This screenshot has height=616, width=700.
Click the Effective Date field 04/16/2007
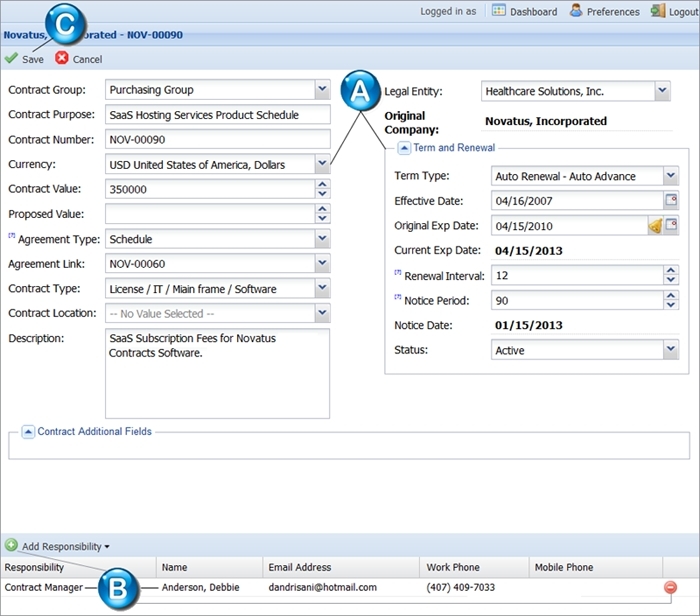tap(577, 200)
